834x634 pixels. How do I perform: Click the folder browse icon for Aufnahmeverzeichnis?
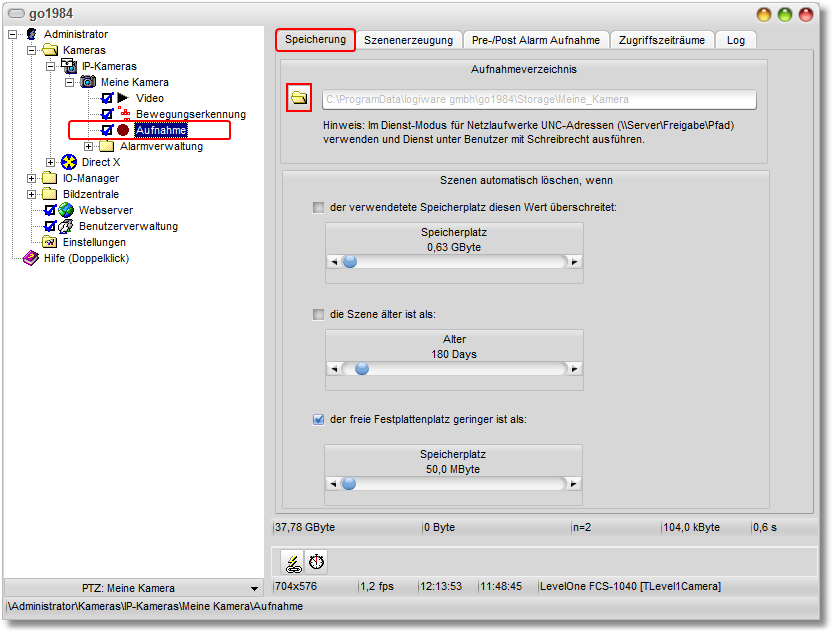[299, 98]
